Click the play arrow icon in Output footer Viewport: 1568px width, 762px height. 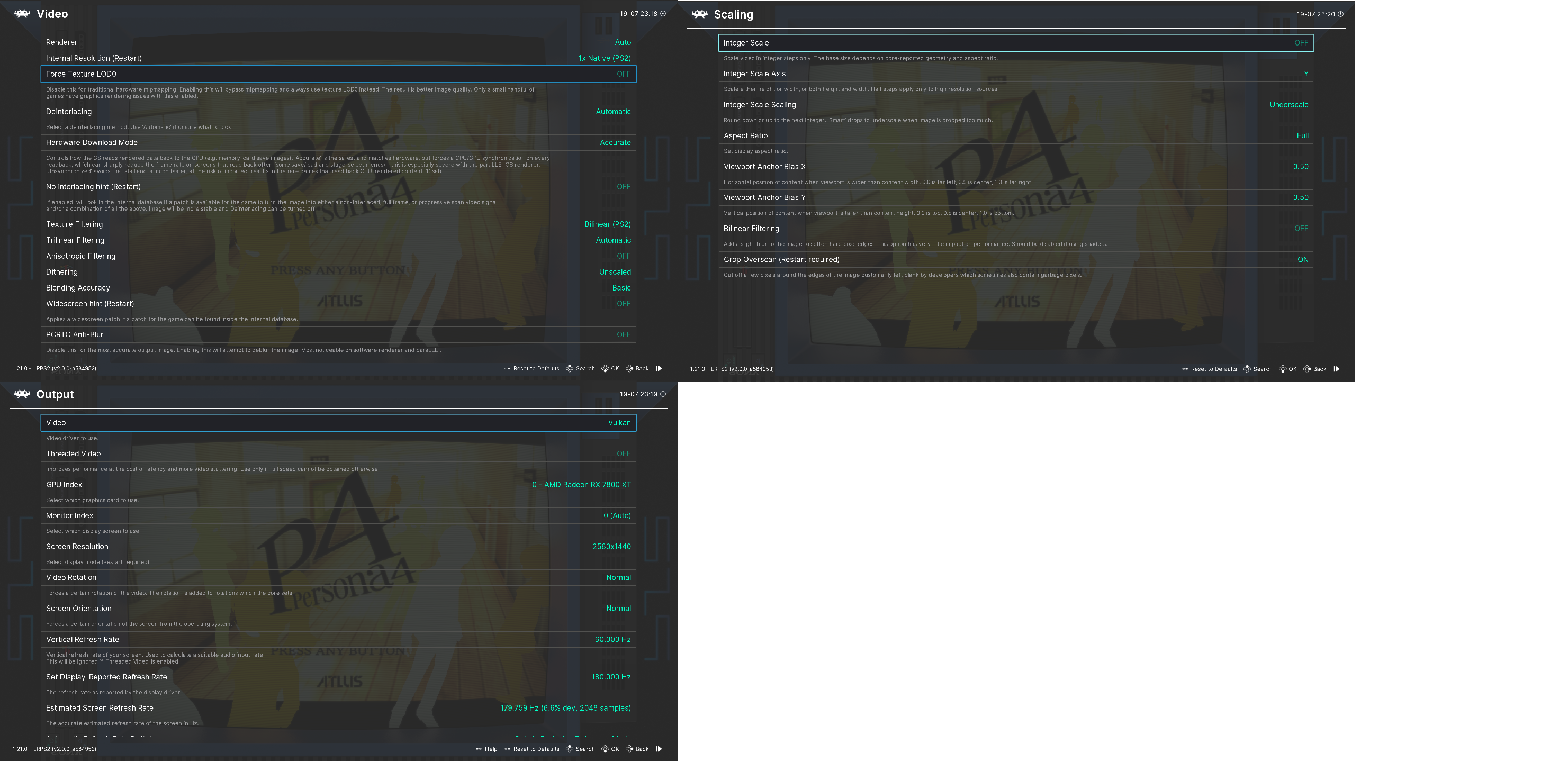(659, 749)
